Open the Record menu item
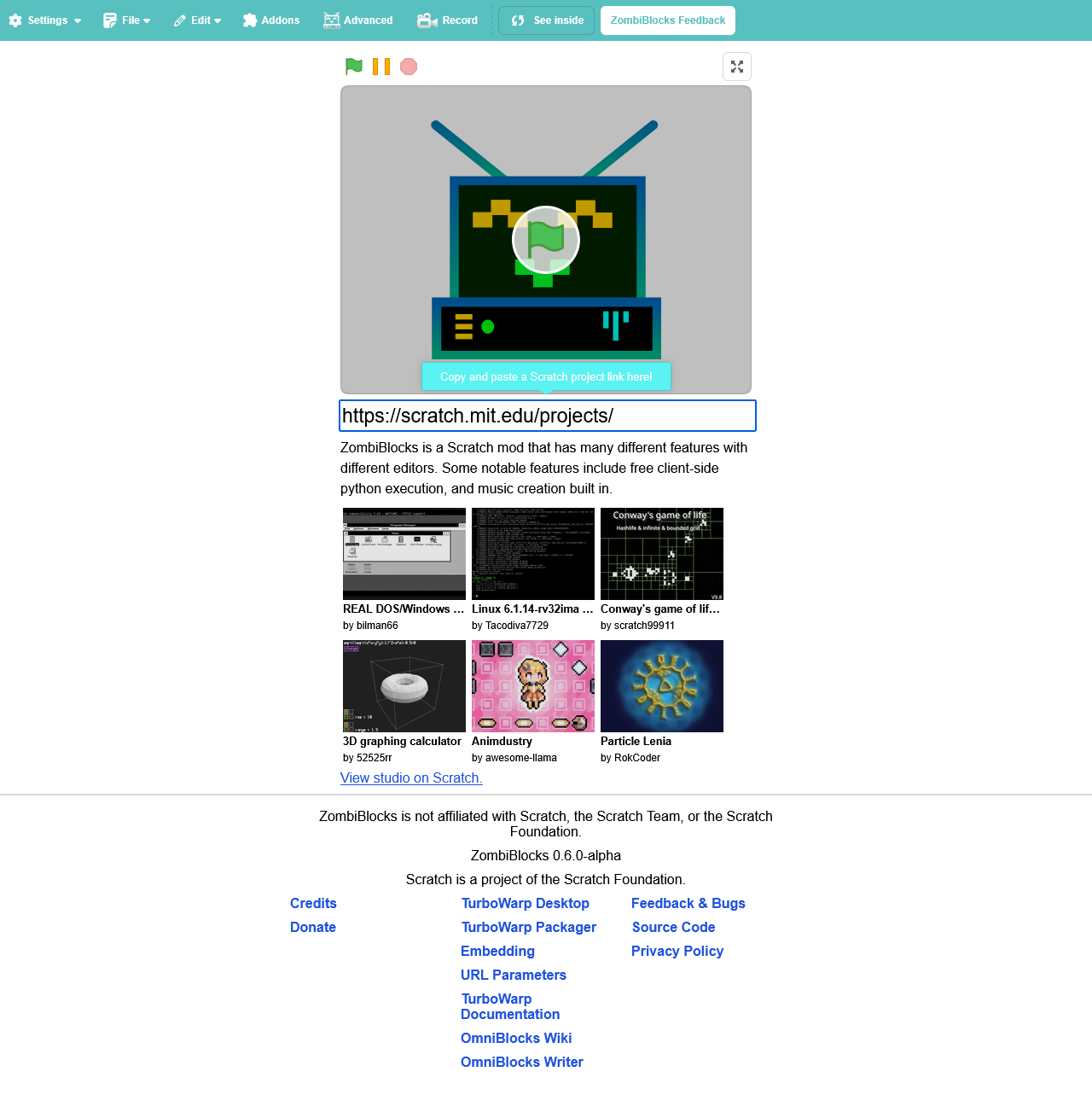 (x=448, y=20)
